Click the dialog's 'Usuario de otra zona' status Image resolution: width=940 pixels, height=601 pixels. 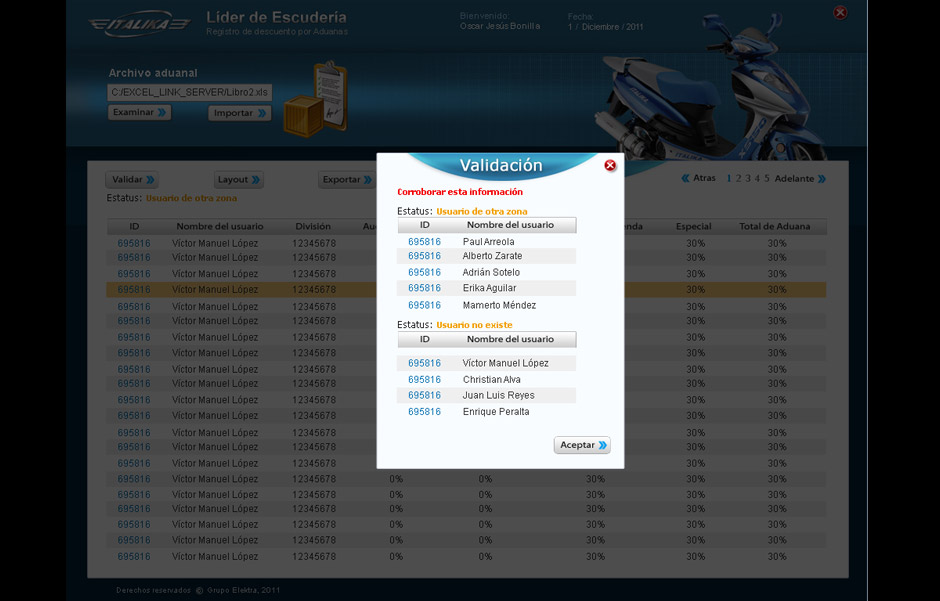(482, 212)
